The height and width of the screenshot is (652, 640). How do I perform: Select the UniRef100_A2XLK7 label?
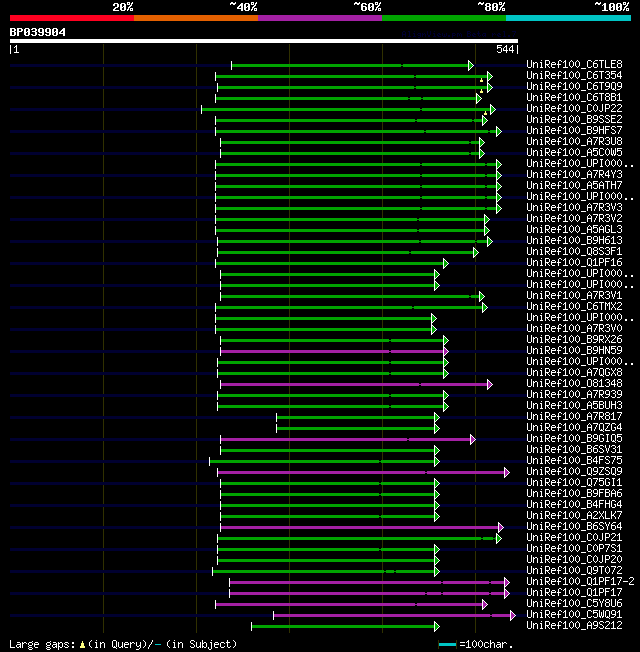(574, 516)
